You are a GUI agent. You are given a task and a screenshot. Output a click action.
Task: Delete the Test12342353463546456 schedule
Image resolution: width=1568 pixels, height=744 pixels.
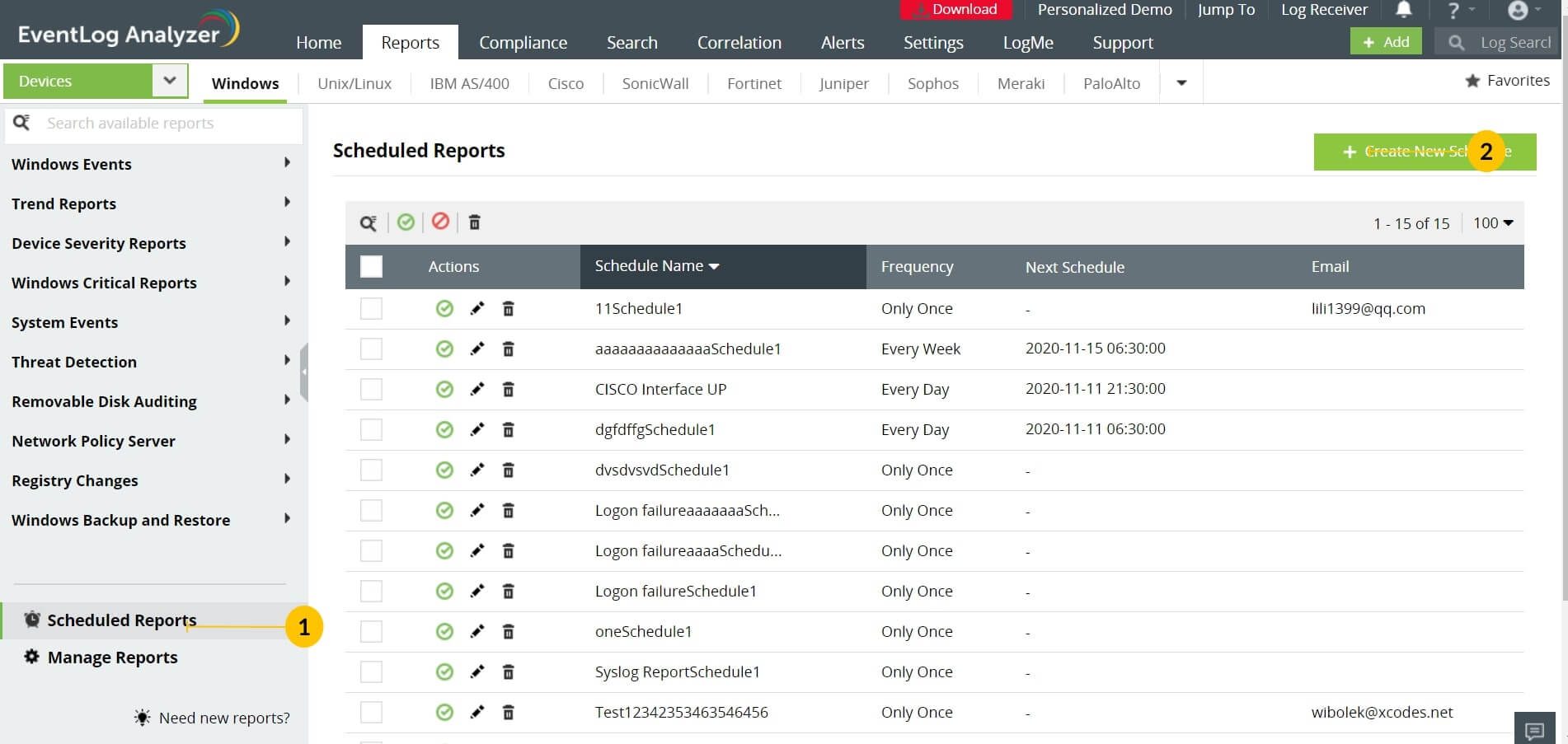[x=509, y=713]
